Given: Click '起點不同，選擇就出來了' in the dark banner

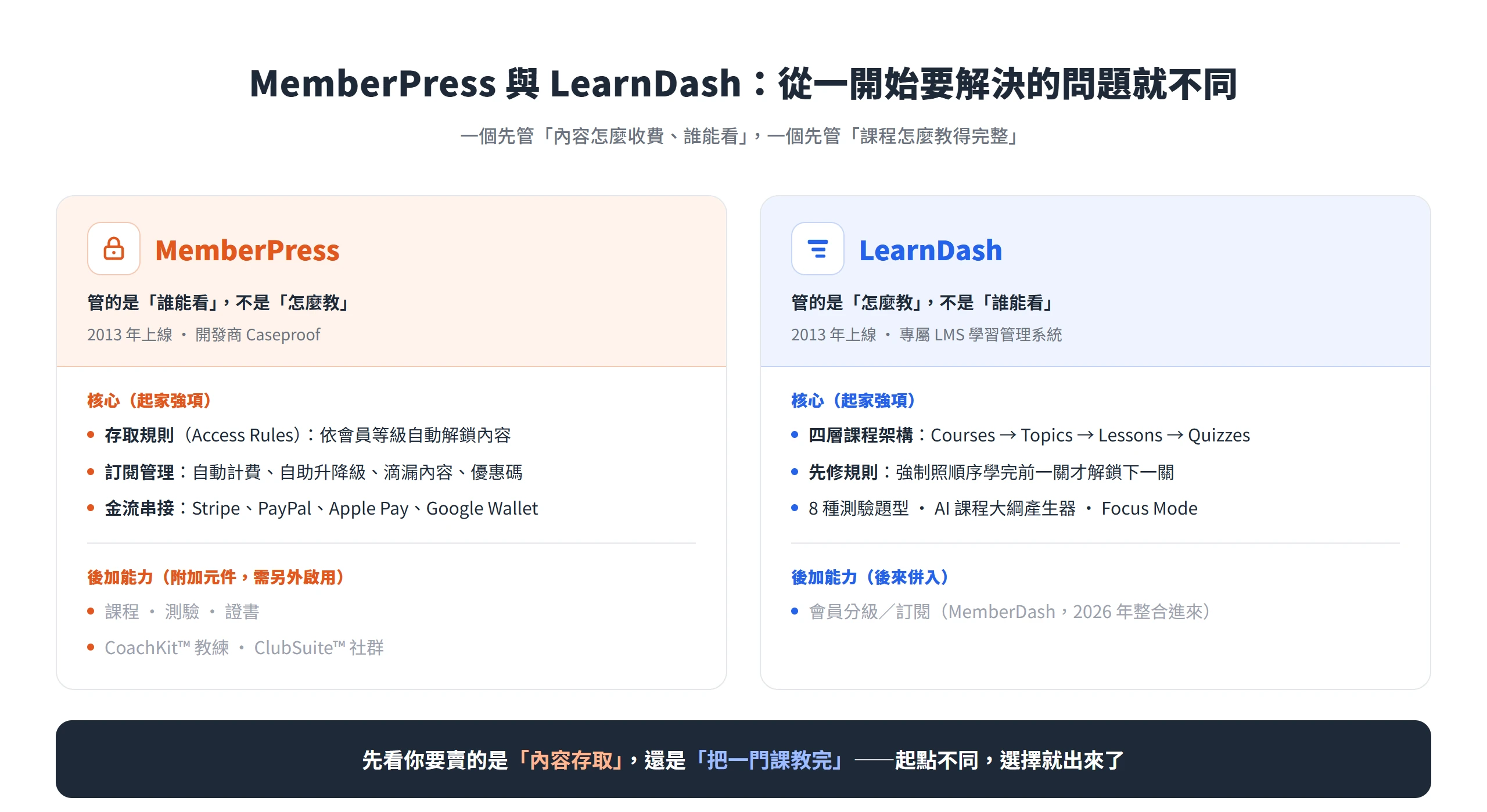Looking at the screenshot, I should 1009,760.
